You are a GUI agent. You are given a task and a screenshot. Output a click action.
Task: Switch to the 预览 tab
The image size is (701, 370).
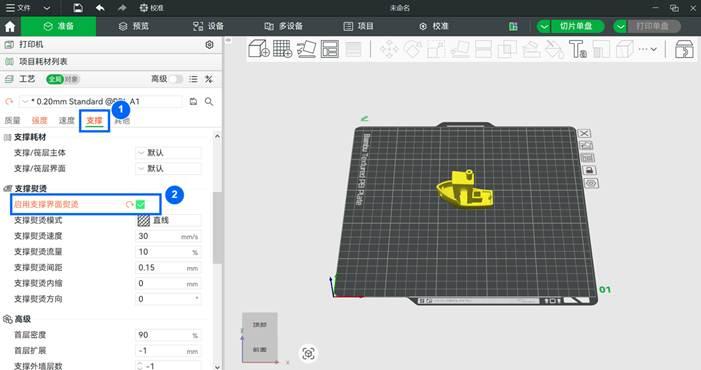tap(134, 26)
